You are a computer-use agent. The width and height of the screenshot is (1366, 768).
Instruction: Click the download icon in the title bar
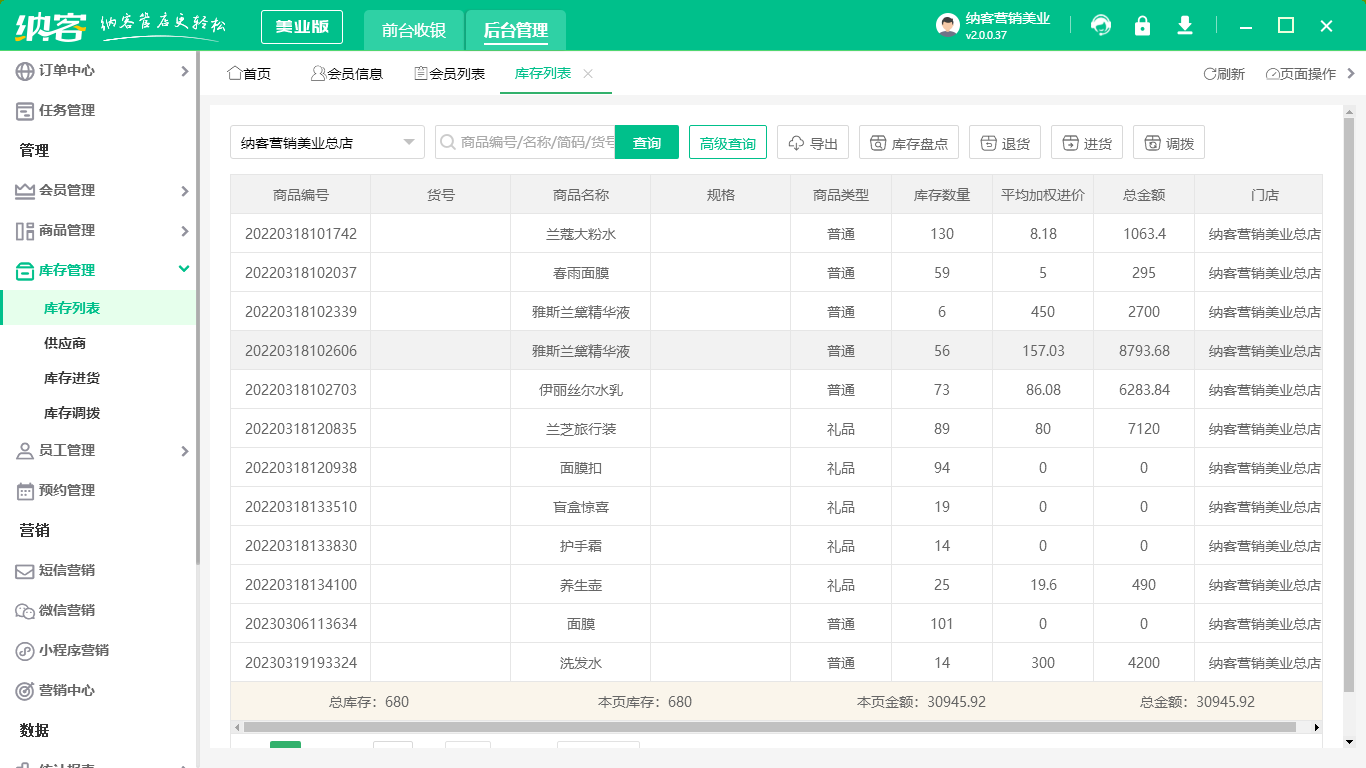[x=1184, y=25]
